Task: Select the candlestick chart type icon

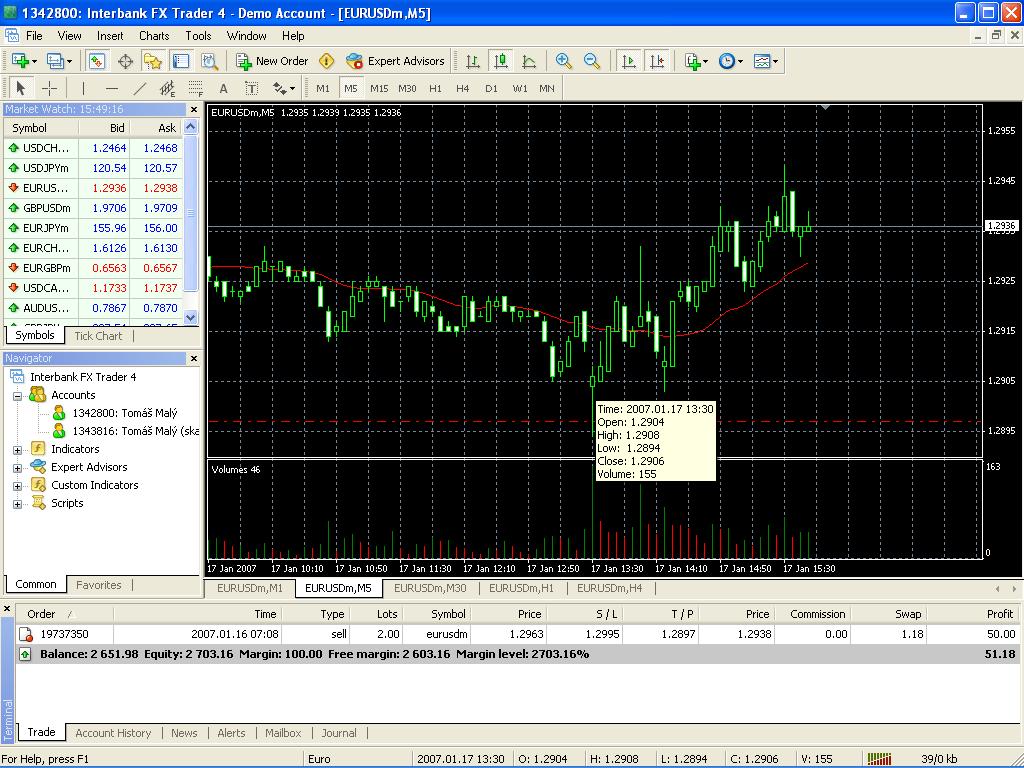Action: coord(501,61)
